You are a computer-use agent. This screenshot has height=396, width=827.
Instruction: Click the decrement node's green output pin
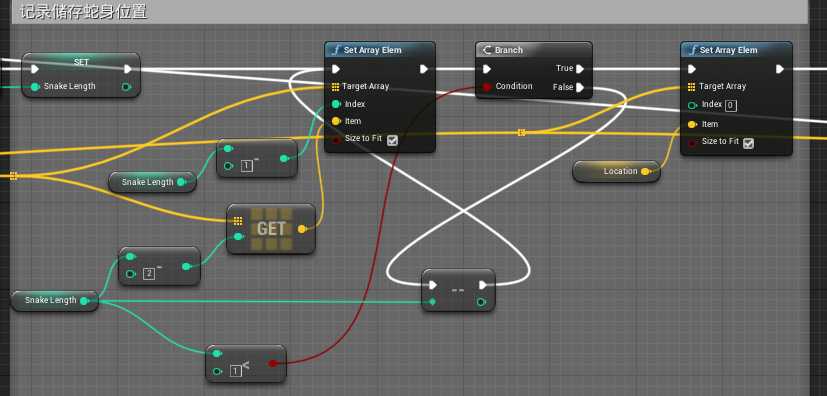pyautogui.click(x=482, y=302)
